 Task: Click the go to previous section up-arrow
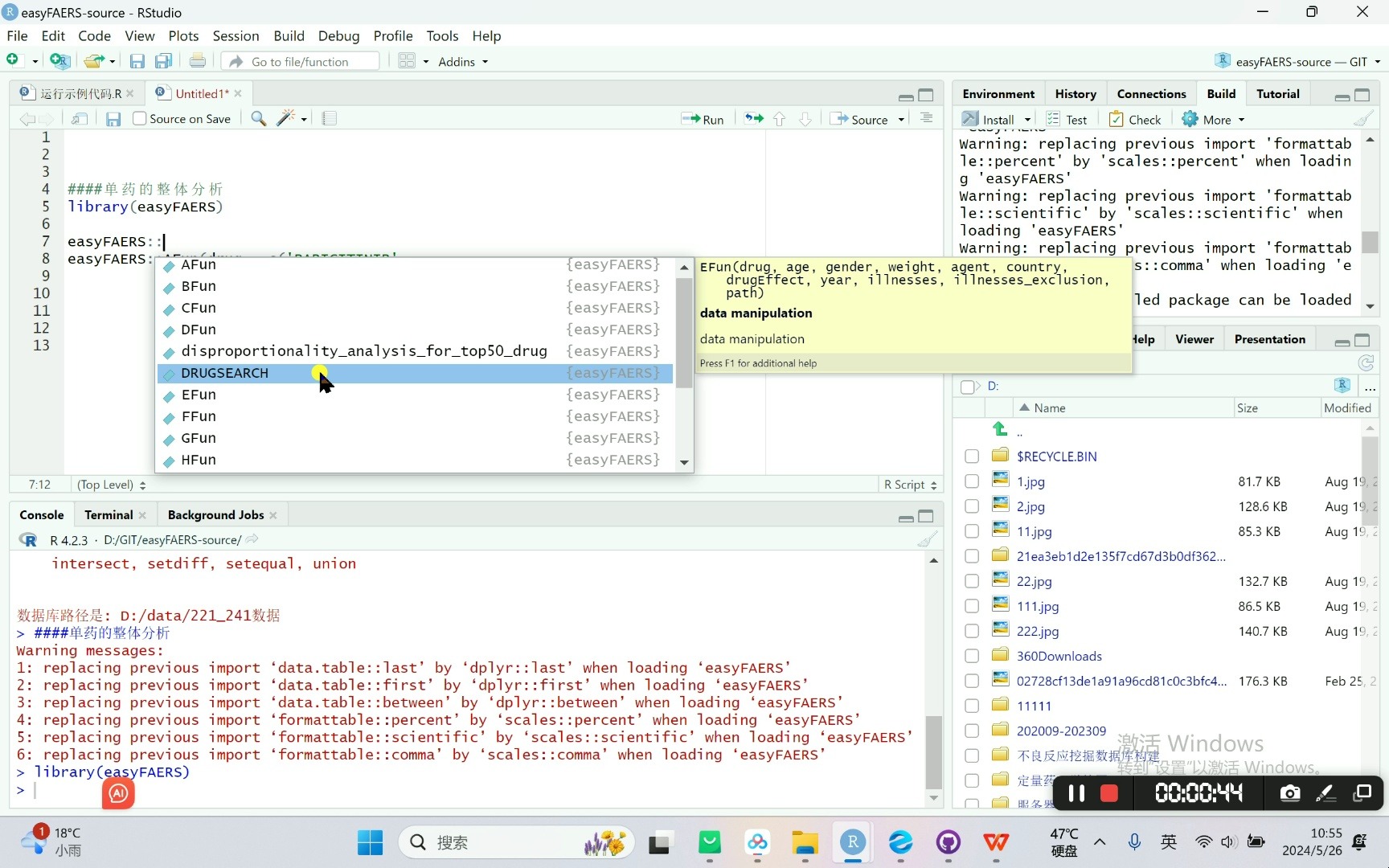(x=779, y=119)
